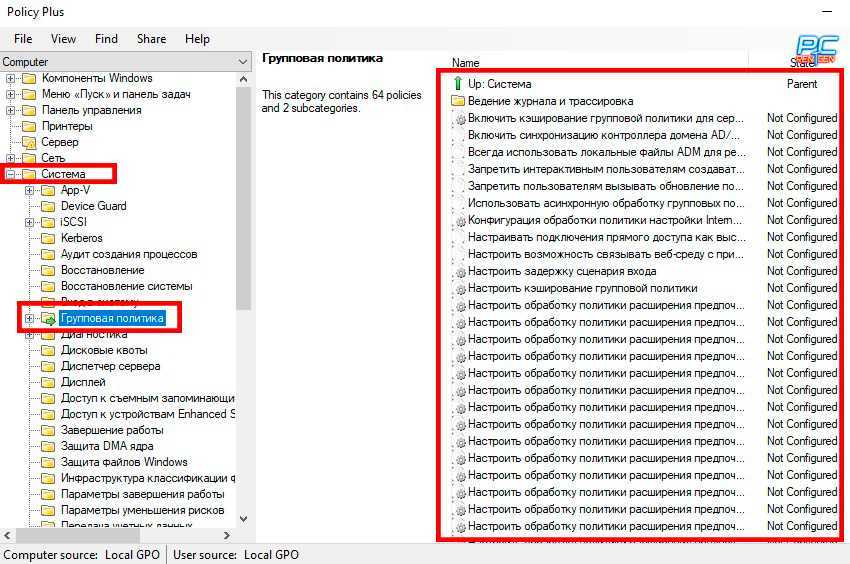The image size is (850, 564).
Task: Click the Завершение работы folder icon
Action: pos(48,430)
